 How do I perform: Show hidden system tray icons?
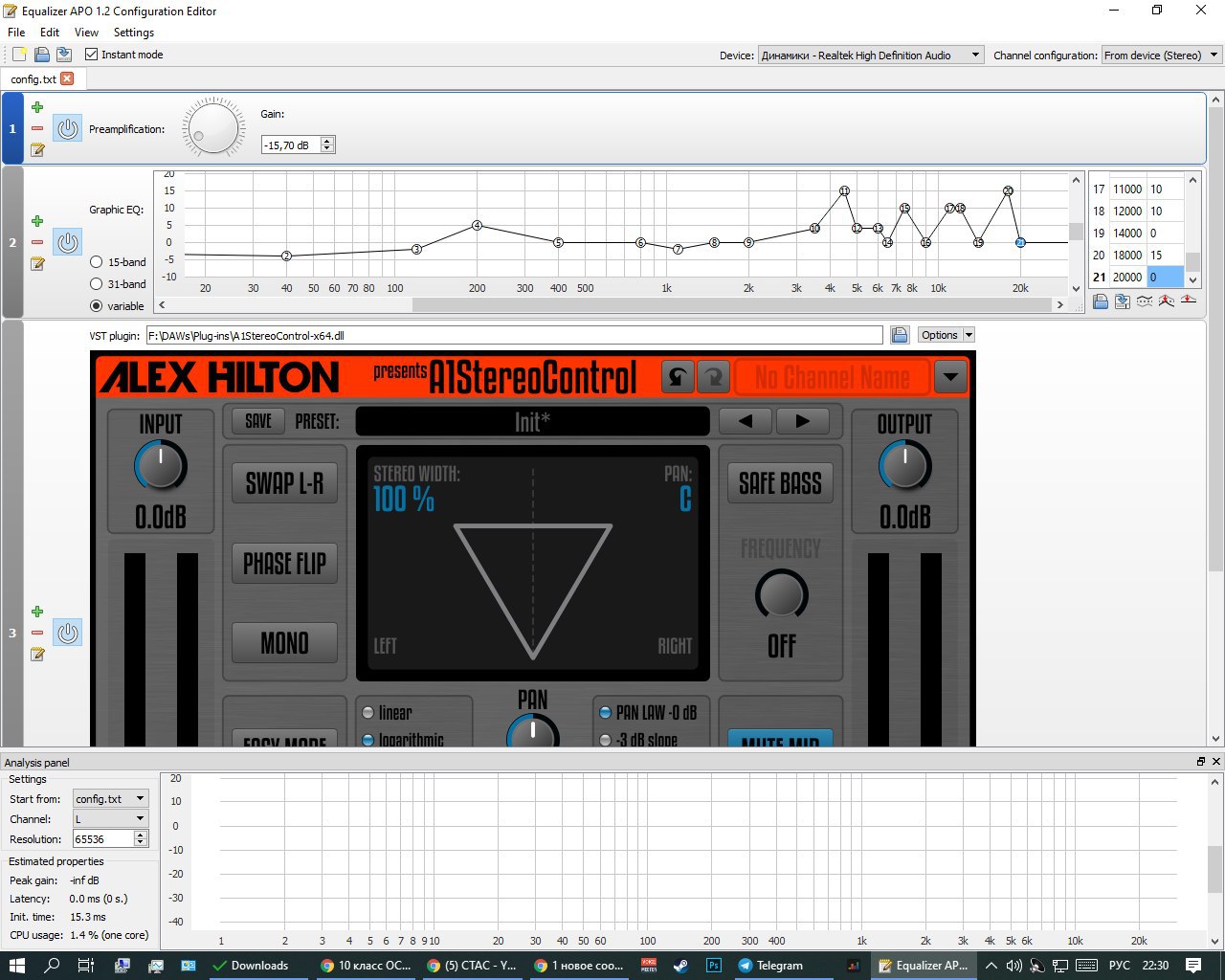click(x=991, y=966)
